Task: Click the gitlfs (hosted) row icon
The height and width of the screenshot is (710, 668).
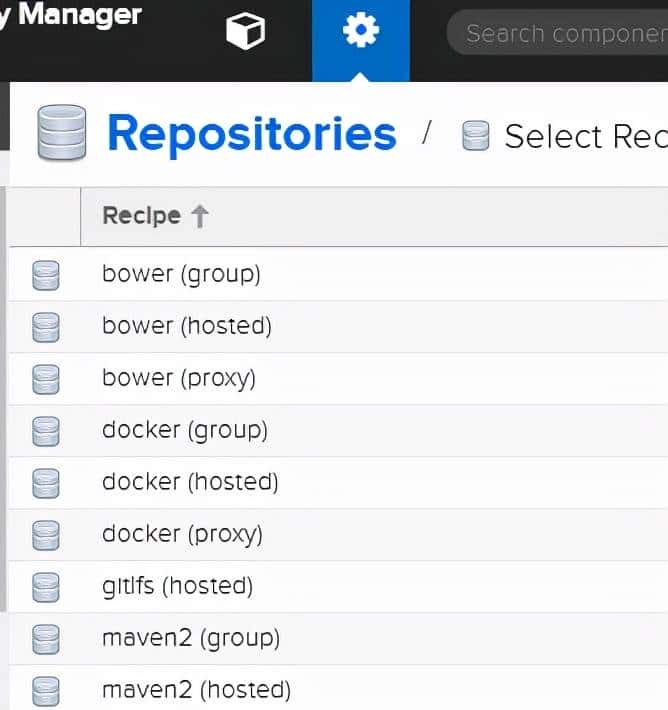Action: pos(46,586)
